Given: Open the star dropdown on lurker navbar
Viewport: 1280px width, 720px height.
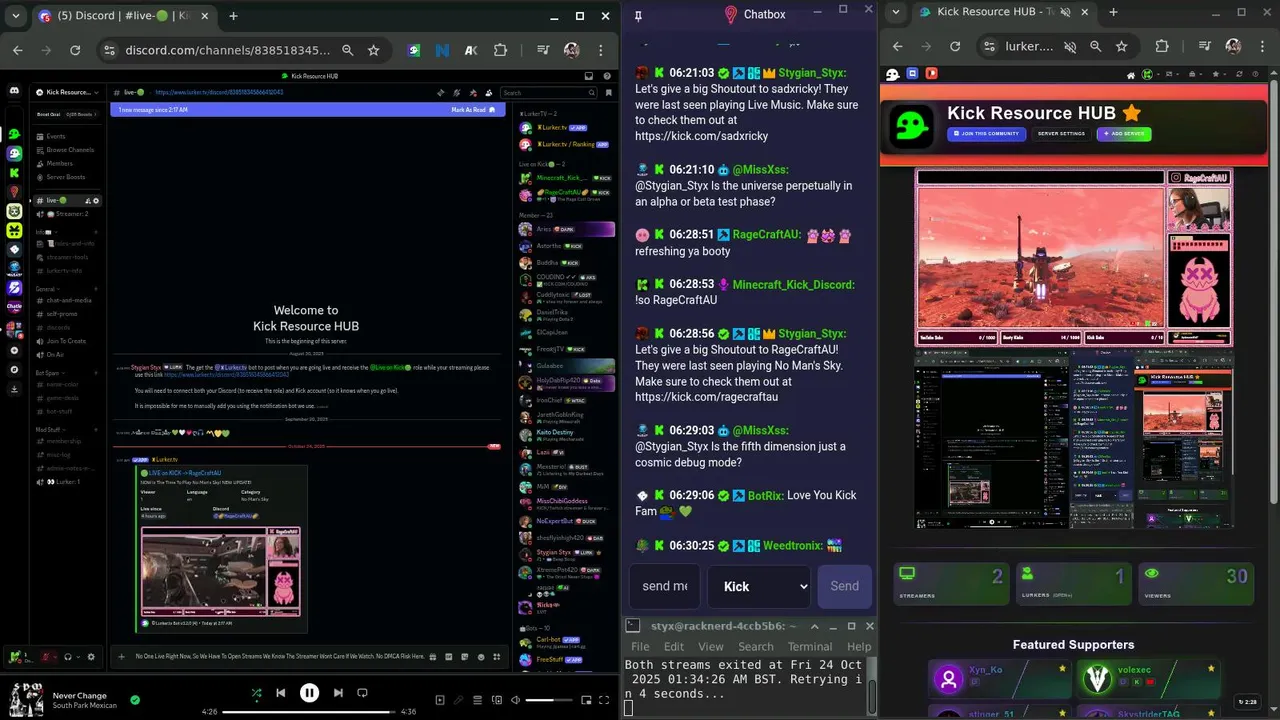Looking at the screenshot, I should [x=1220, y=74].
